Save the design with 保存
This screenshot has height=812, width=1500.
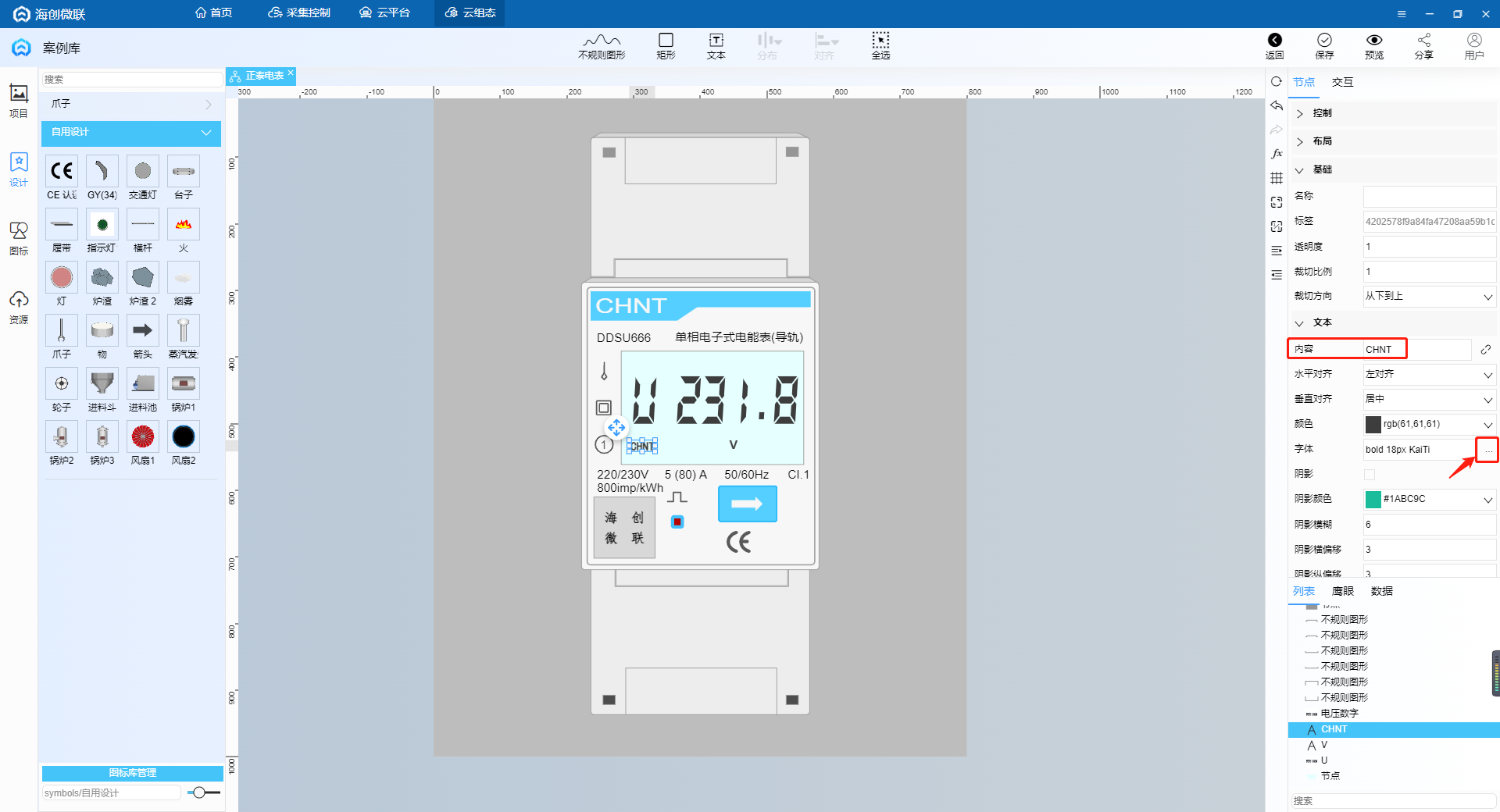(x=1324, y=46)
